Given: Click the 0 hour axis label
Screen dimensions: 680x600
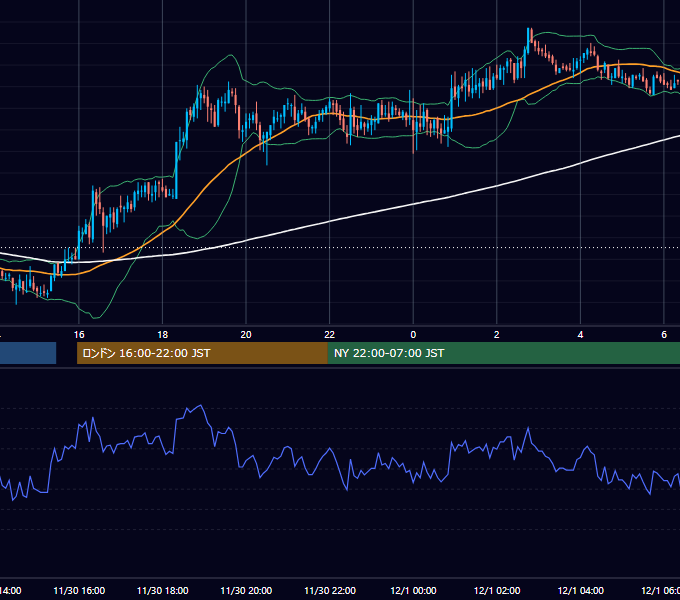Looking at the screenshot, I should (x=413, y=335).
